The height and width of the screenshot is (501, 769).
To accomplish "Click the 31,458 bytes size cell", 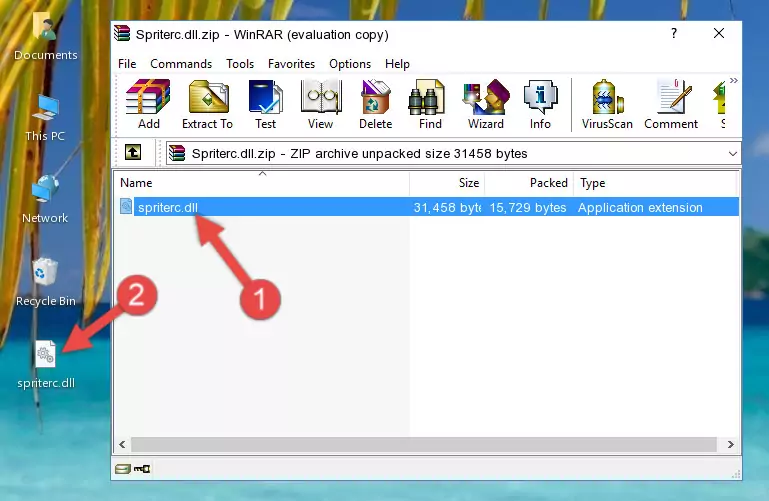I will (x=447, y=208).
